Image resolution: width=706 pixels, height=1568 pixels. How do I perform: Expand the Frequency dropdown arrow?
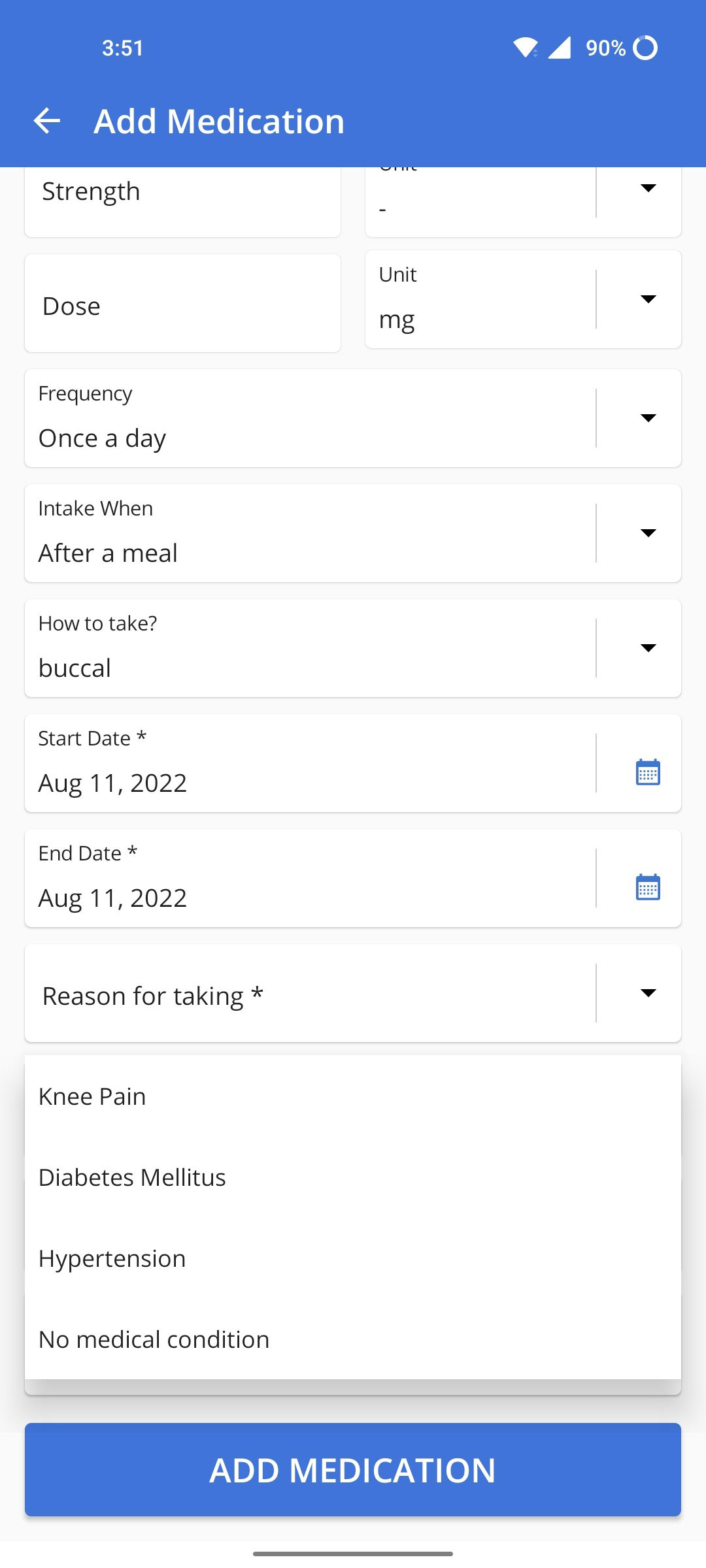point(648,418)
